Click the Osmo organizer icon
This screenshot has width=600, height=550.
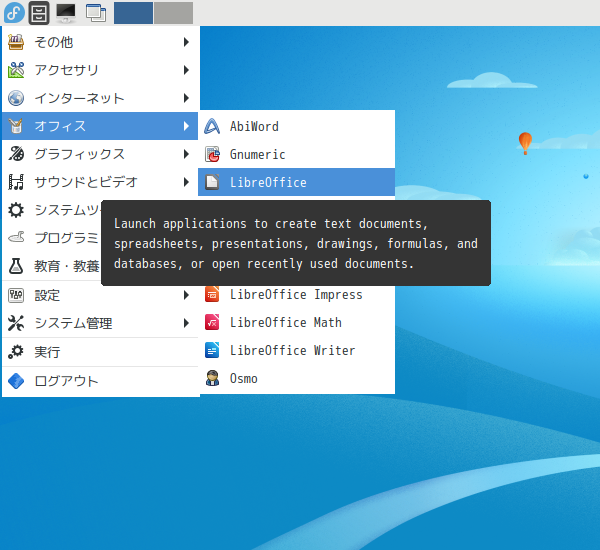[212, 378]
